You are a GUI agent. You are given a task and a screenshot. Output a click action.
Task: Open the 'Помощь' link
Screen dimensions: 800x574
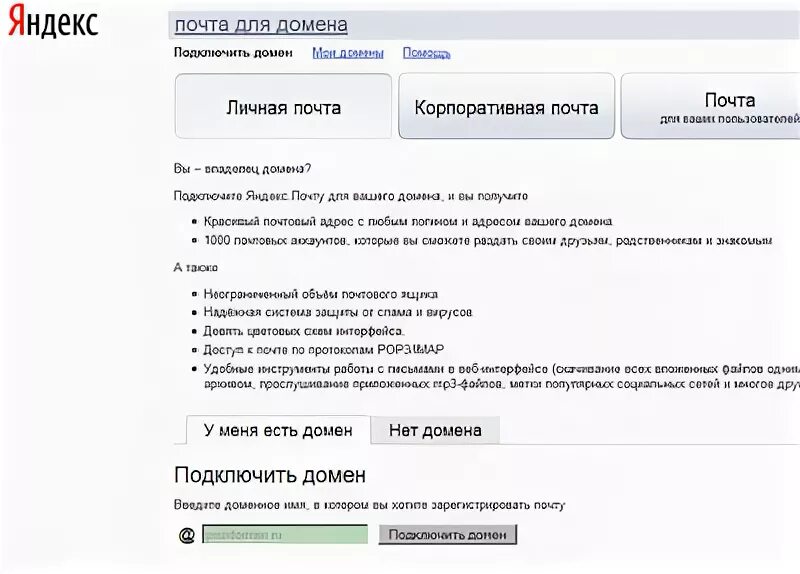tap(427, 53)
